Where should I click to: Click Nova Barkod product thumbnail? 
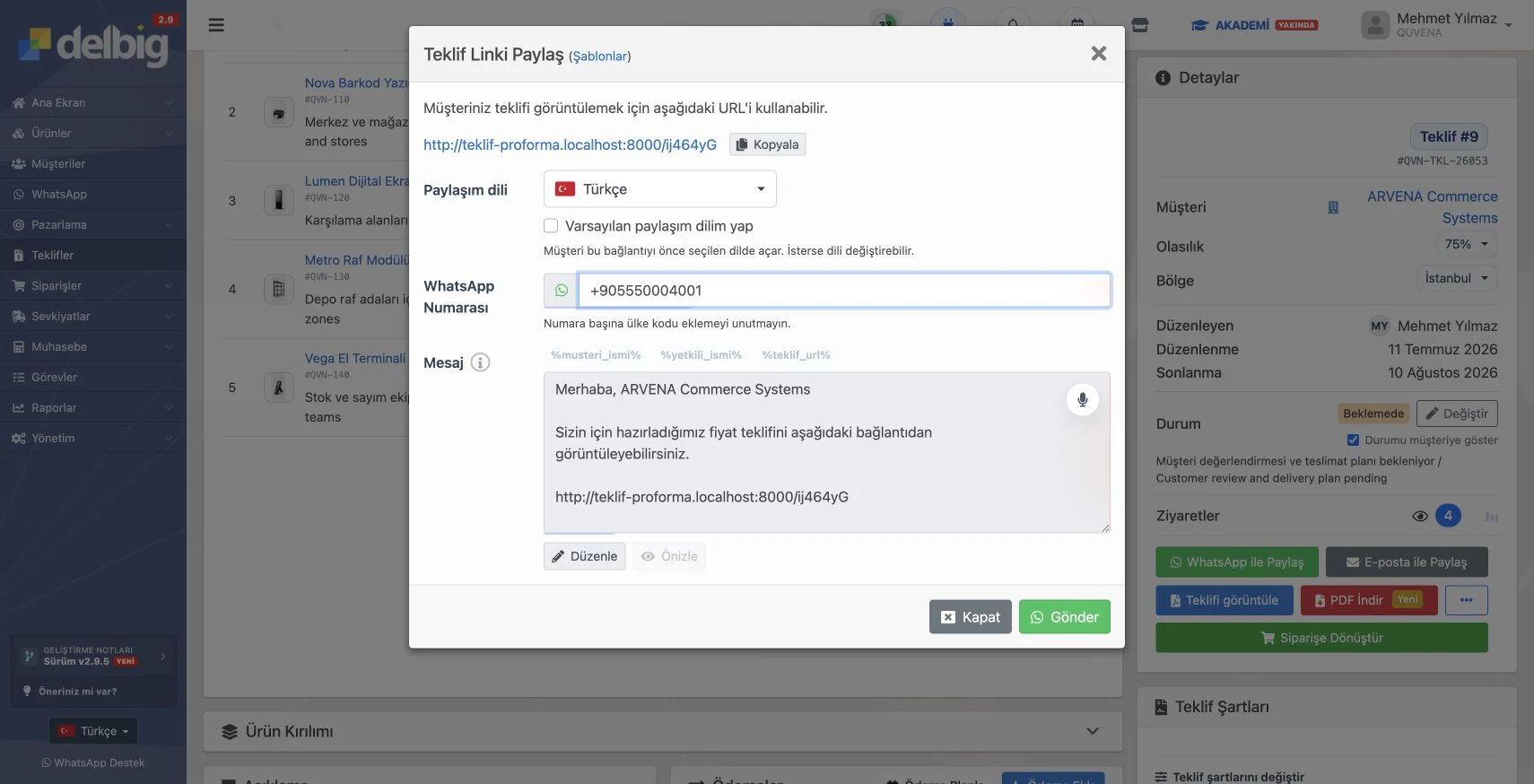pyautogui.click(x=279, y=113)
